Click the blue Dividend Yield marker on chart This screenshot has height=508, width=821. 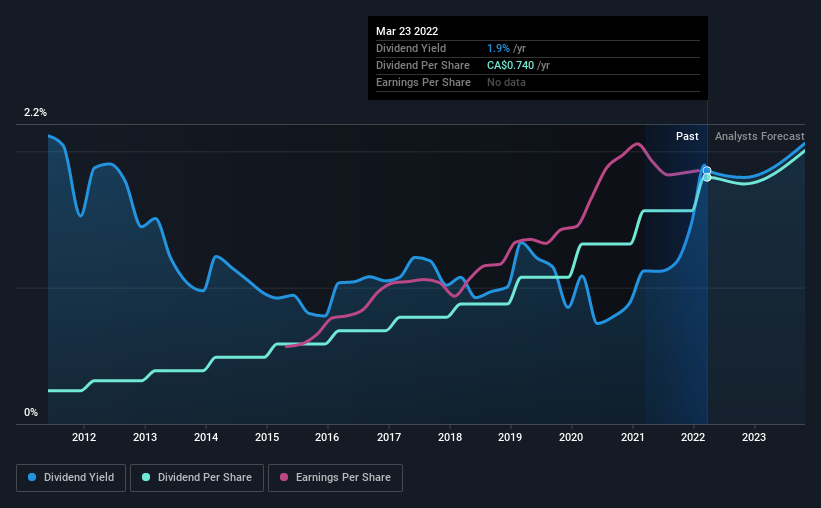[x=707, y=170]
